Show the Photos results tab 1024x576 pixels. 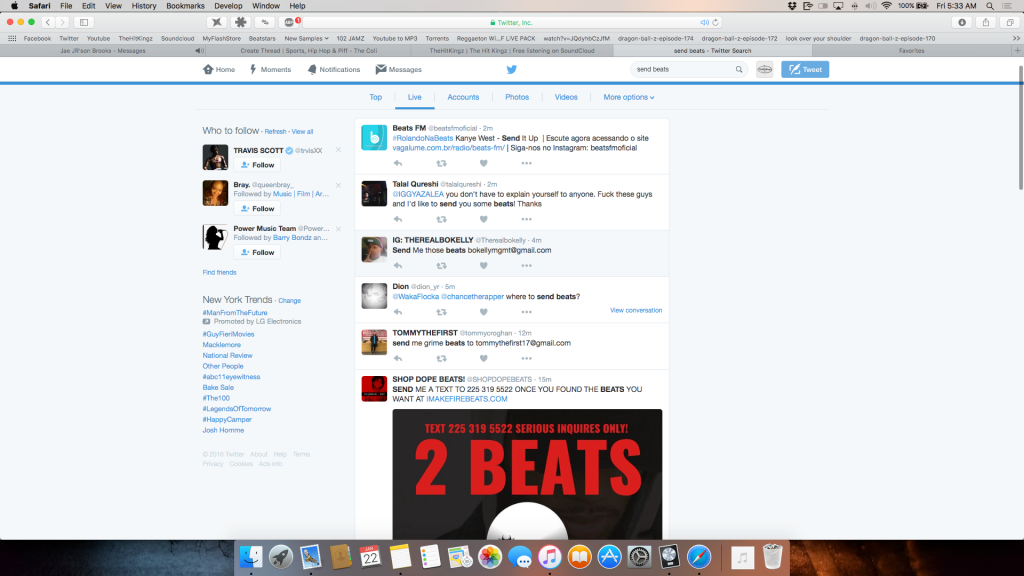pos(517,97)
